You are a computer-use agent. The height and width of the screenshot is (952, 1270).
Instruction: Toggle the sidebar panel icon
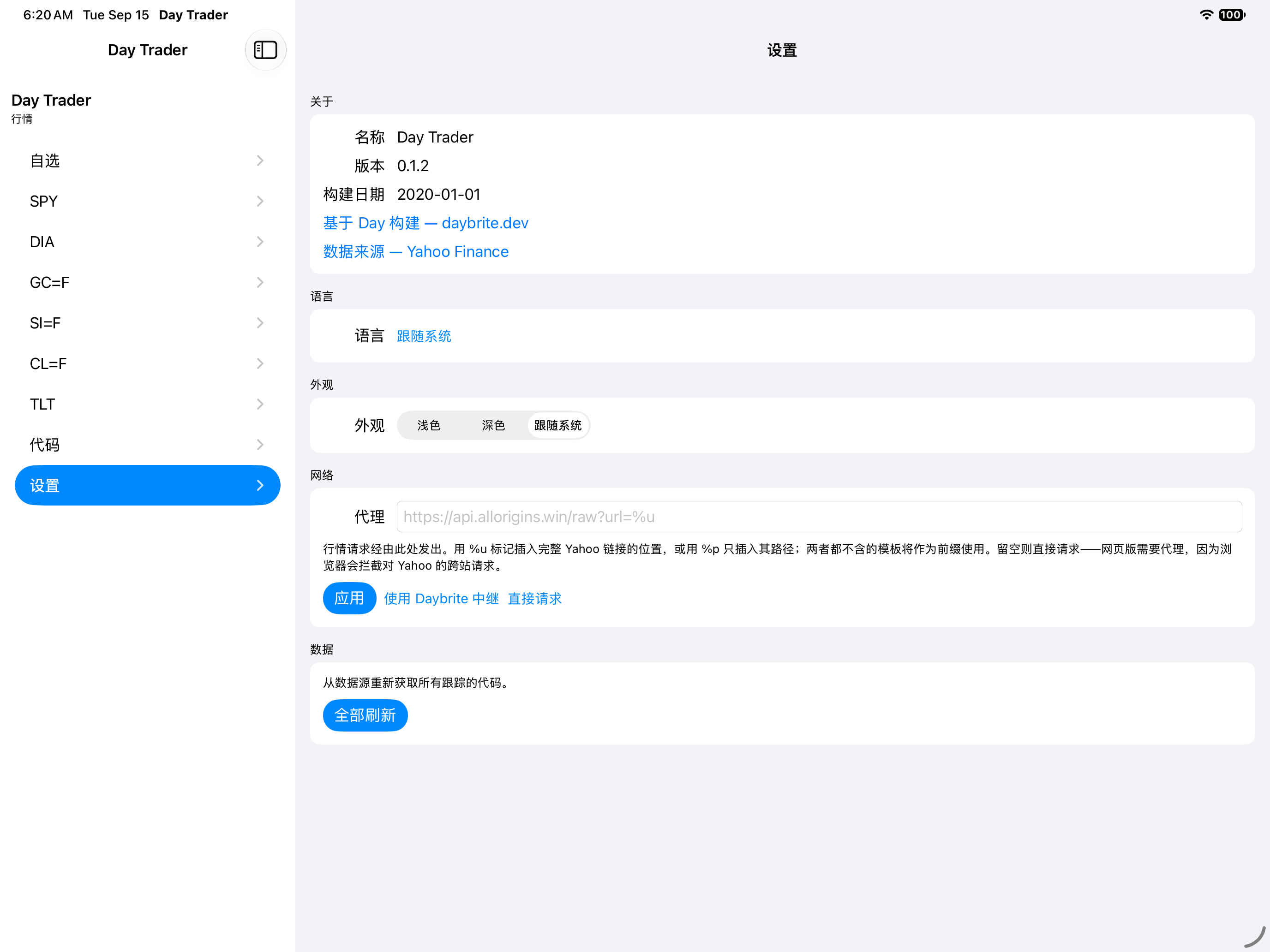point(265,50)
